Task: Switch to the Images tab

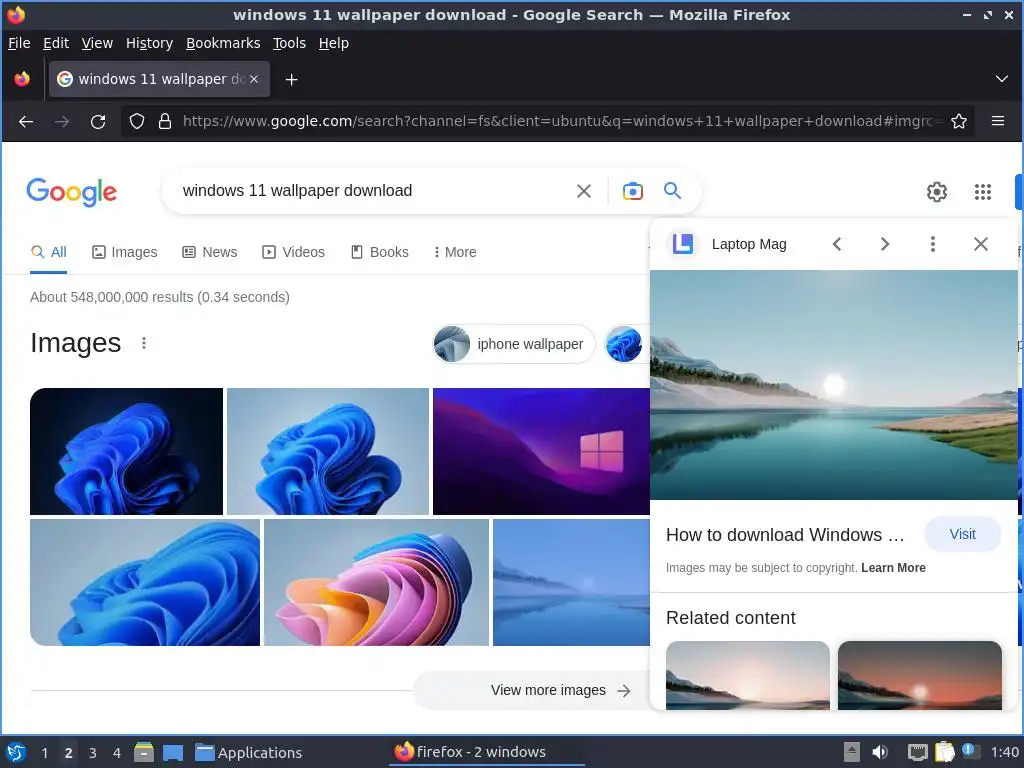Action: 125,252
